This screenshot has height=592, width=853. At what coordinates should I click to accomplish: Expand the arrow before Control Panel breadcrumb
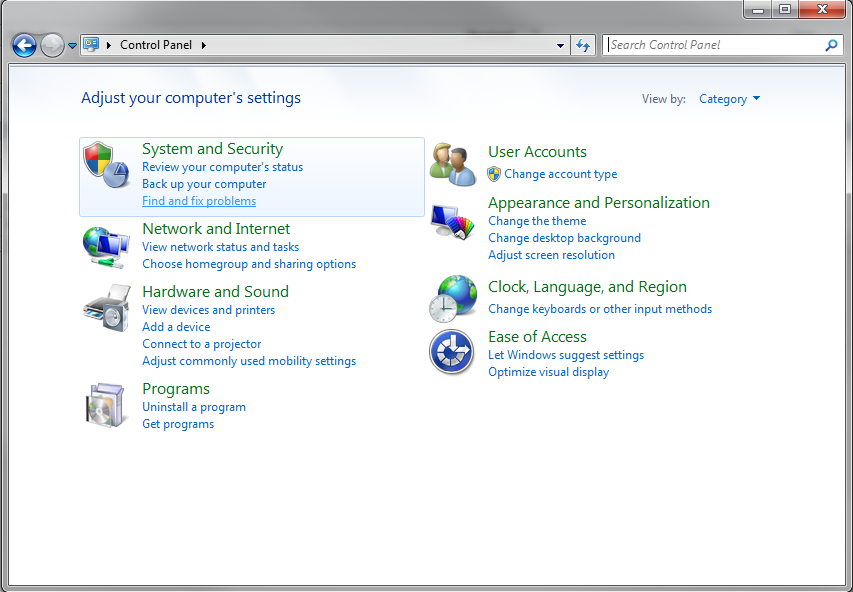point(109,45)
